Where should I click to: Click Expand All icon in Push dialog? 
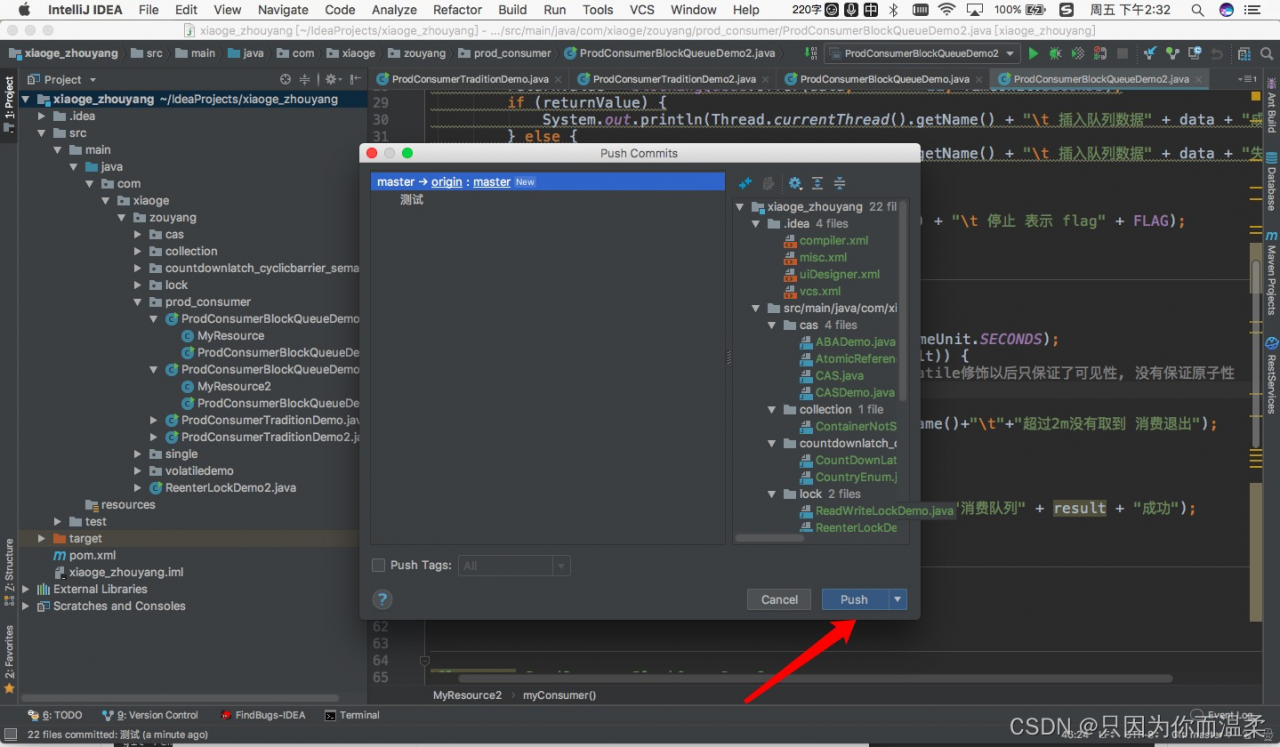pos(817,183)
